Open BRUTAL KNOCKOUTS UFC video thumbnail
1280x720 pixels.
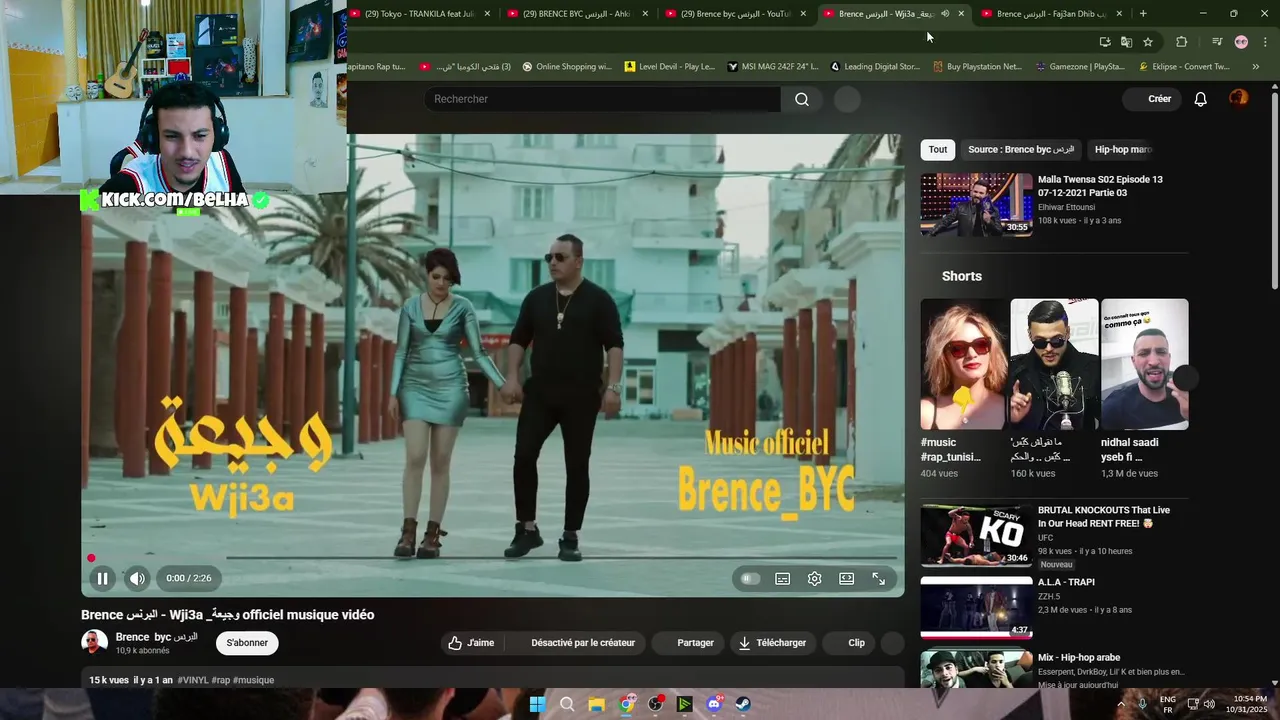pos(976,535)
